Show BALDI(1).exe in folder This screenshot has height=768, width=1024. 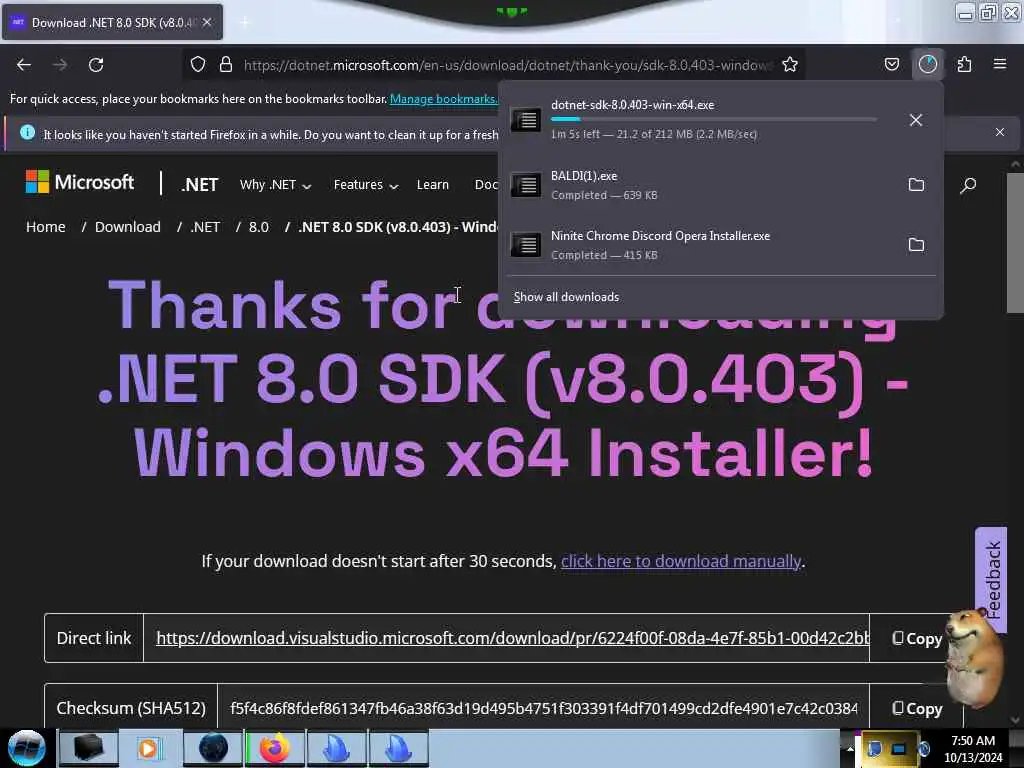pos(916,185)
